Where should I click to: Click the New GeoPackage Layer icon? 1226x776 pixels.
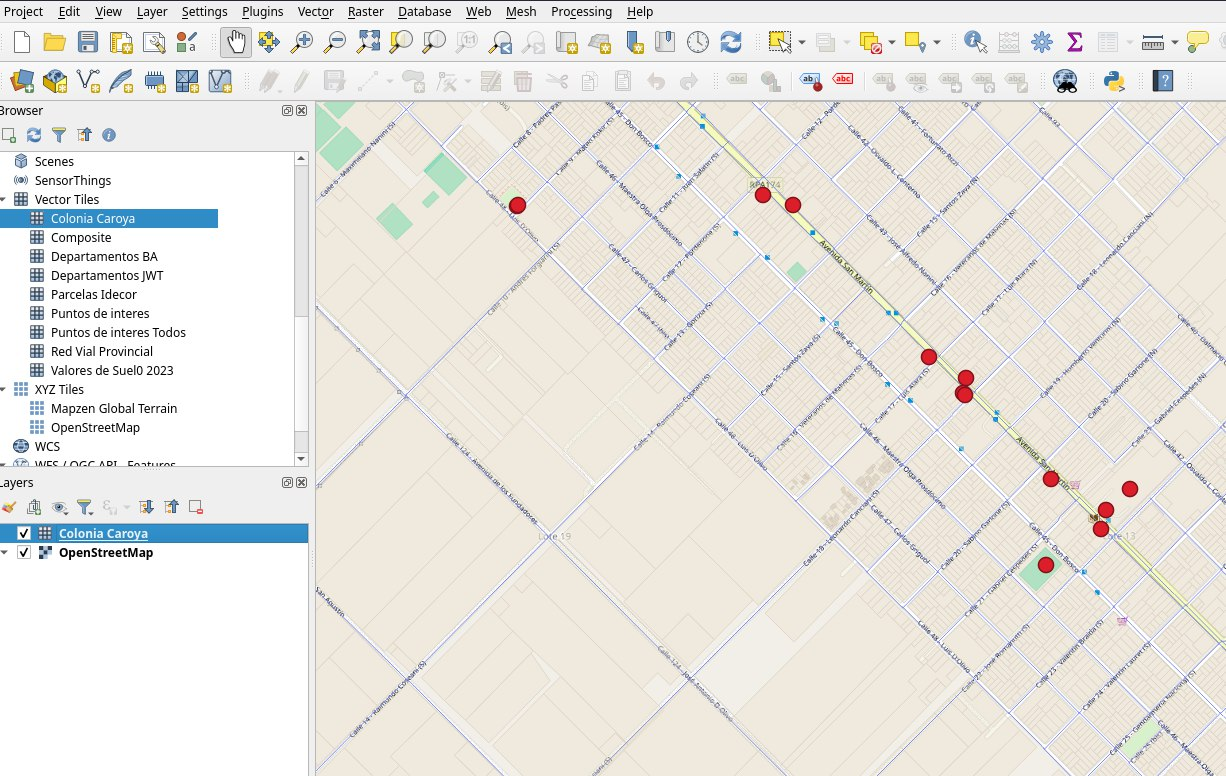(55, 80)
